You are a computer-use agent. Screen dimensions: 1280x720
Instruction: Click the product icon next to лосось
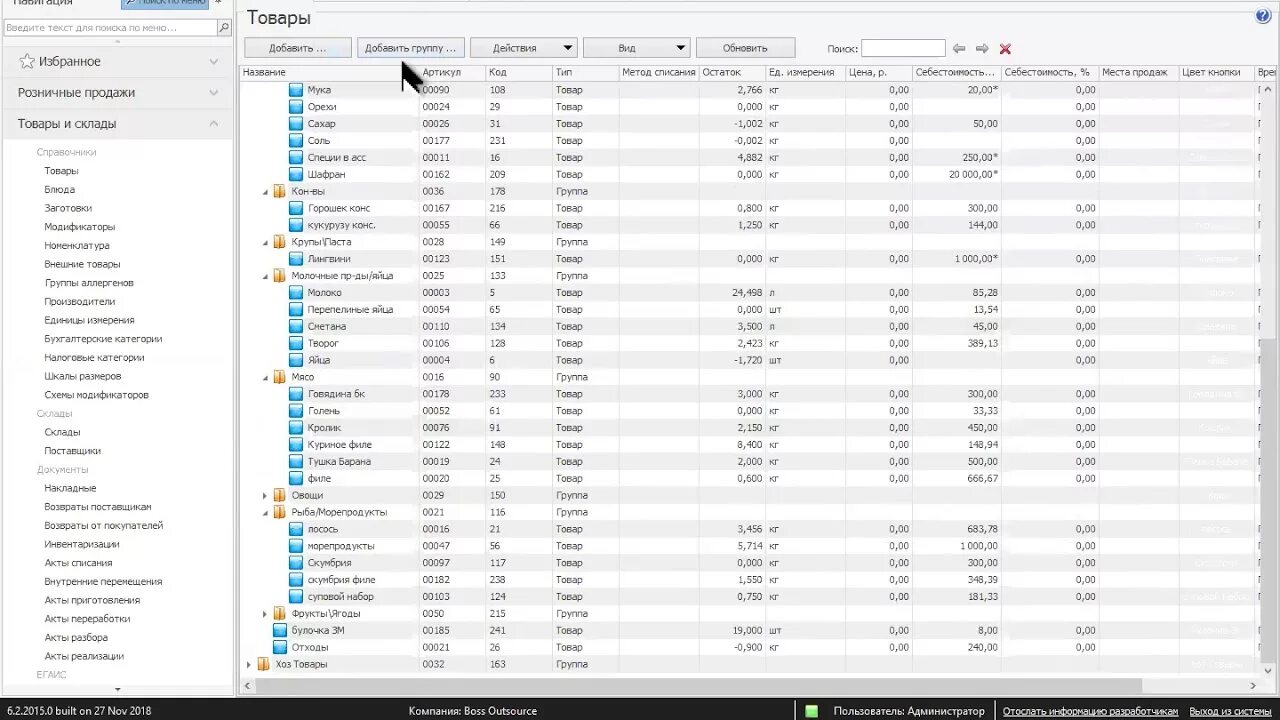pyautogui.click(x=296, y=529)
